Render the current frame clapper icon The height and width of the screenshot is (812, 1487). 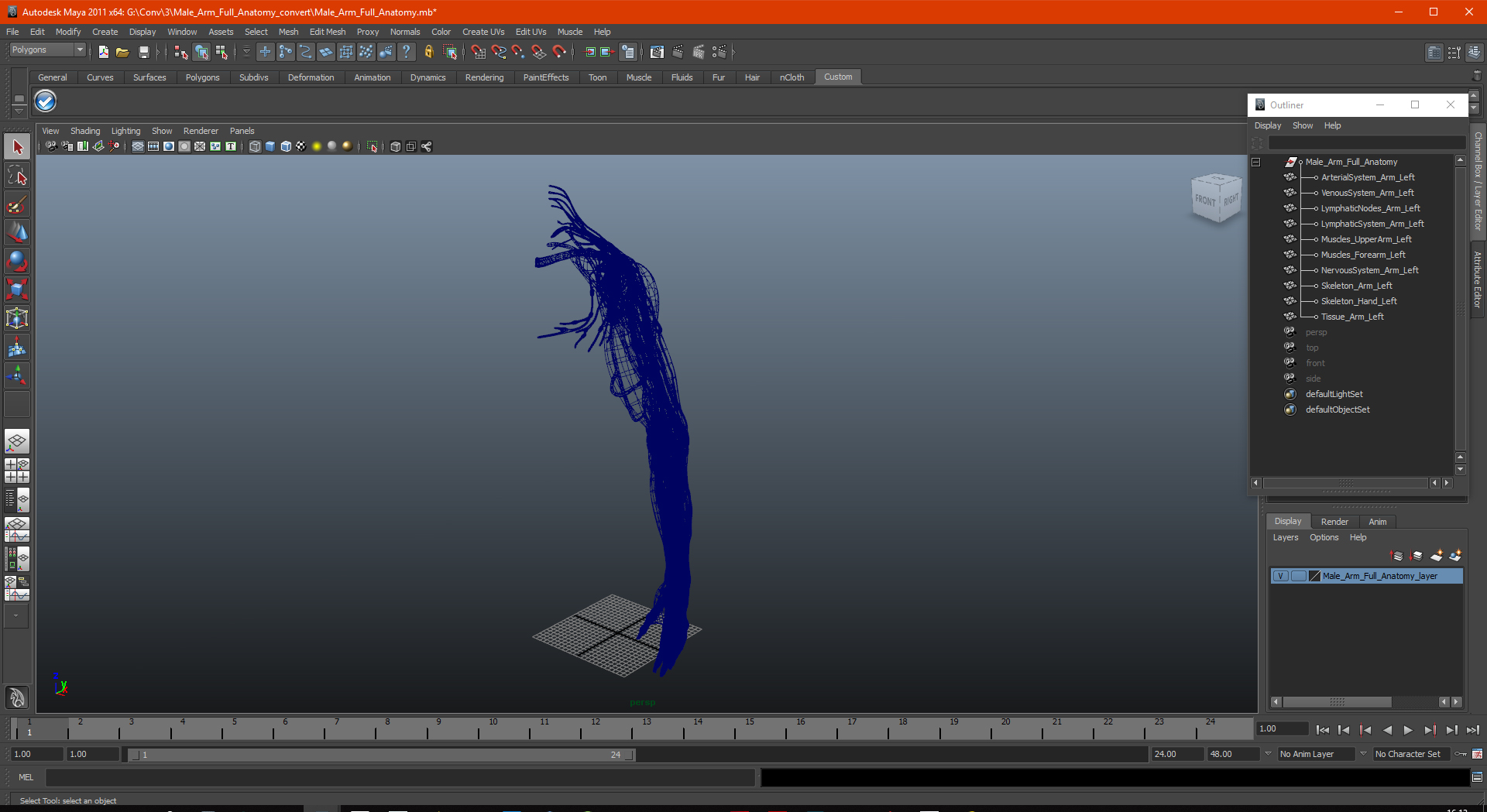pyautogui.click(x=678, y=52)
